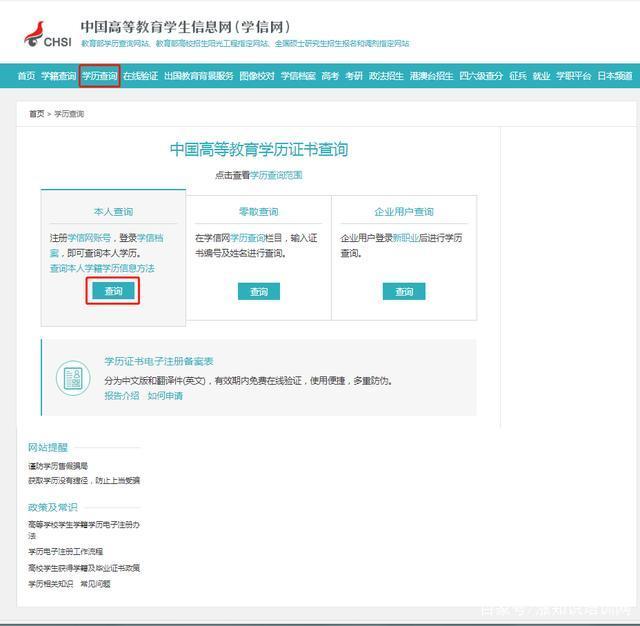This screenshot has width=640, height=626.
Task: Select the 本人查询 tab heading
Action: pos(113,211)
